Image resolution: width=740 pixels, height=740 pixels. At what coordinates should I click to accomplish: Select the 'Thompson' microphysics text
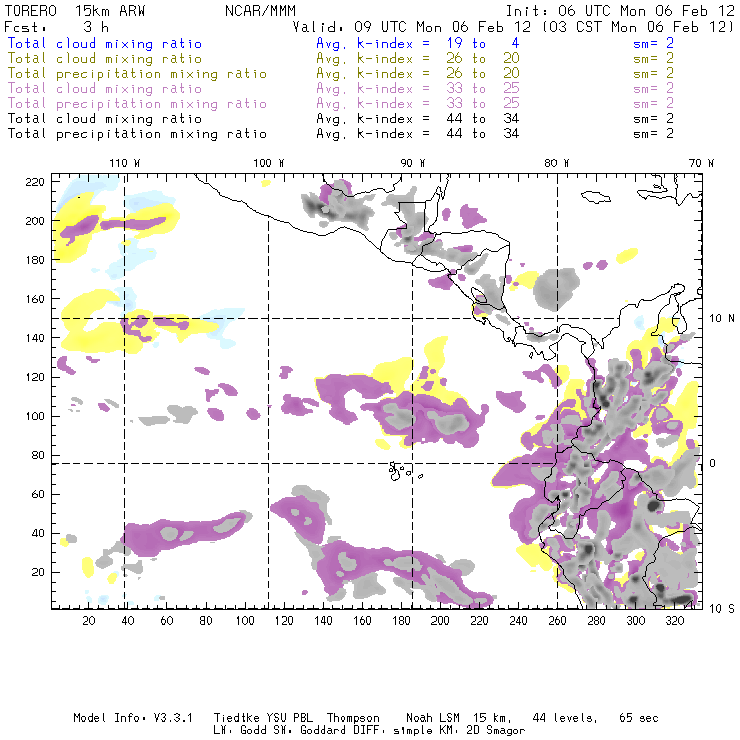tap(353, 718)
